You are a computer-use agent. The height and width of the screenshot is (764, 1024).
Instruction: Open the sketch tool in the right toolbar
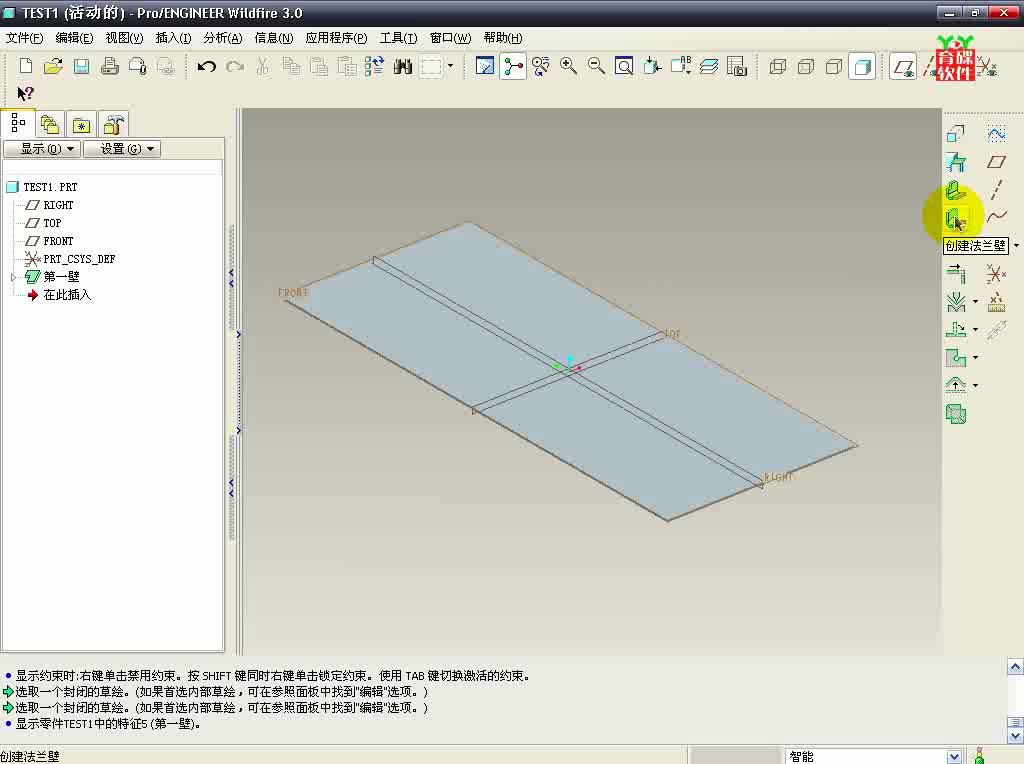point(997,134)
